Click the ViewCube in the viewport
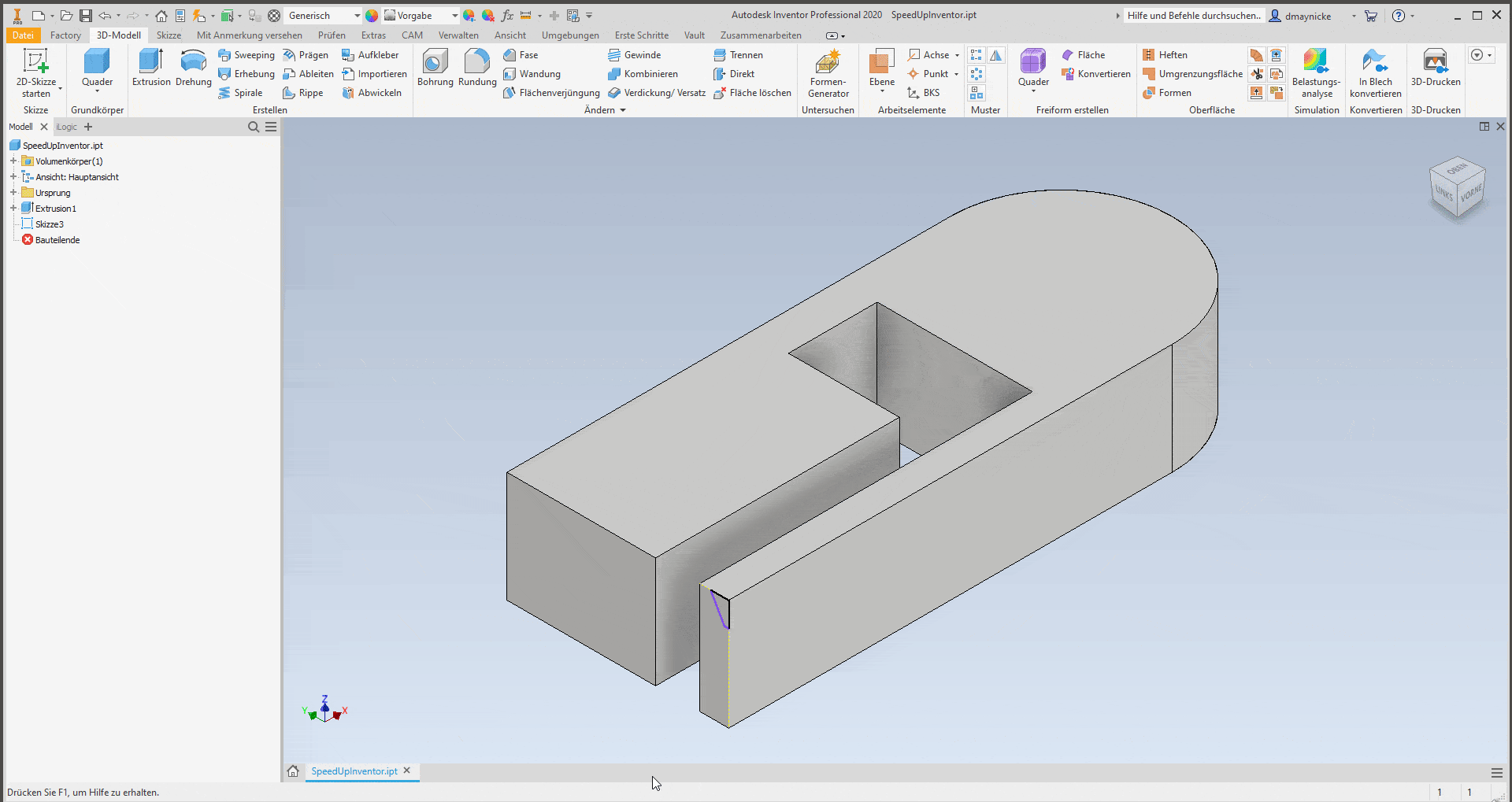Image resolution: width=1512 pixels, height=802 pixels. 1457,187
